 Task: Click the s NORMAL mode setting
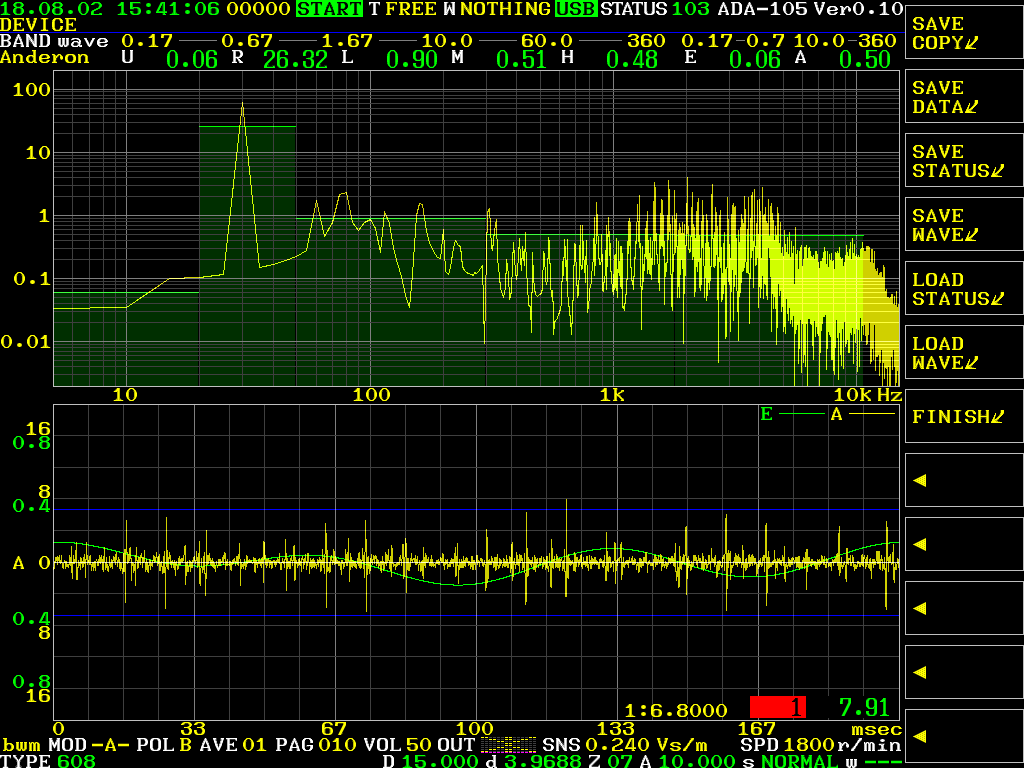pos(790,761)
